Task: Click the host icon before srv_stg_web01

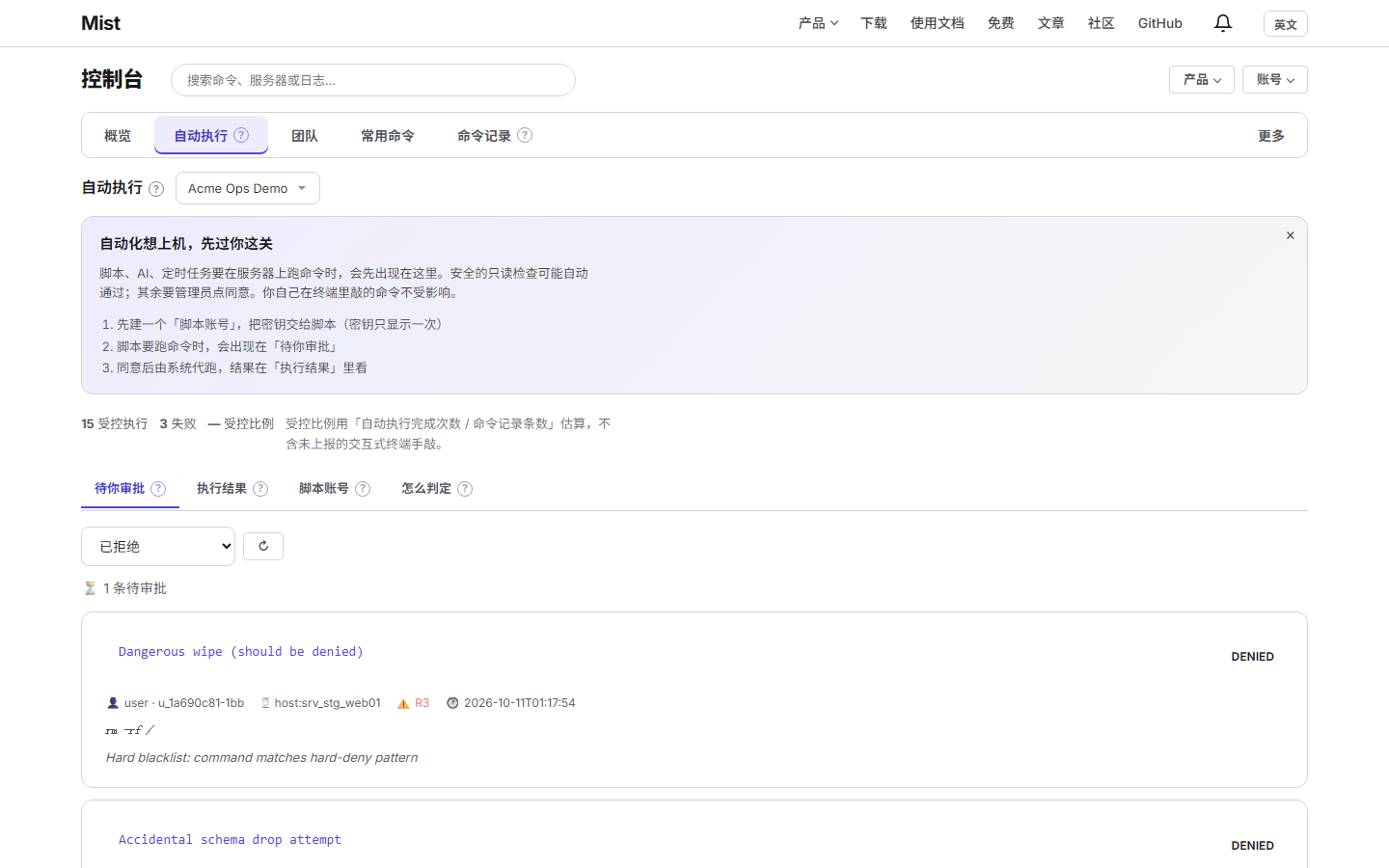Action: [x=265, y=703]
